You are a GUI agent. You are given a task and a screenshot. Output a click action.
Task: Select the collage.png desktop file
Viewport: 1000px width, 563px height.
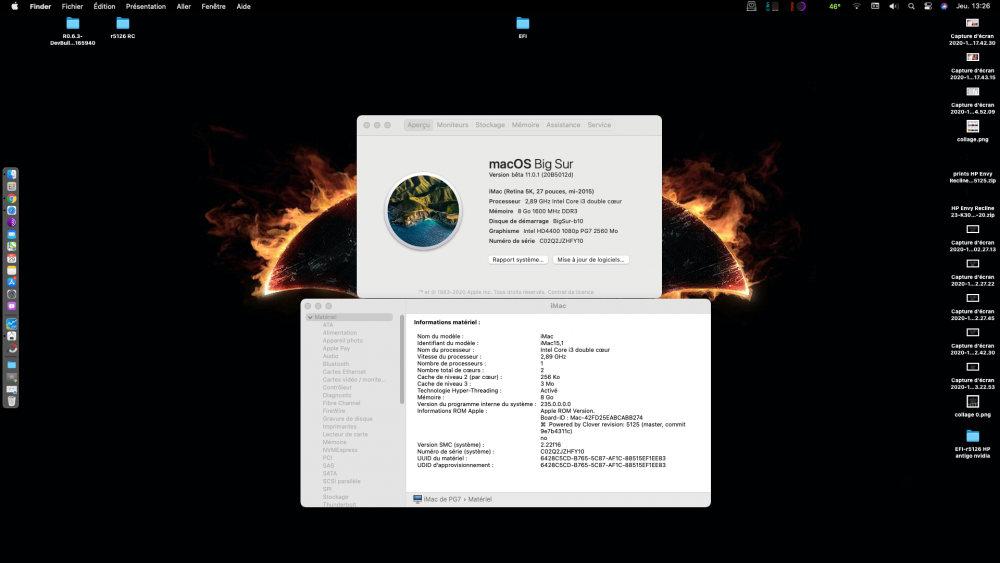click(x=973, y=131)
